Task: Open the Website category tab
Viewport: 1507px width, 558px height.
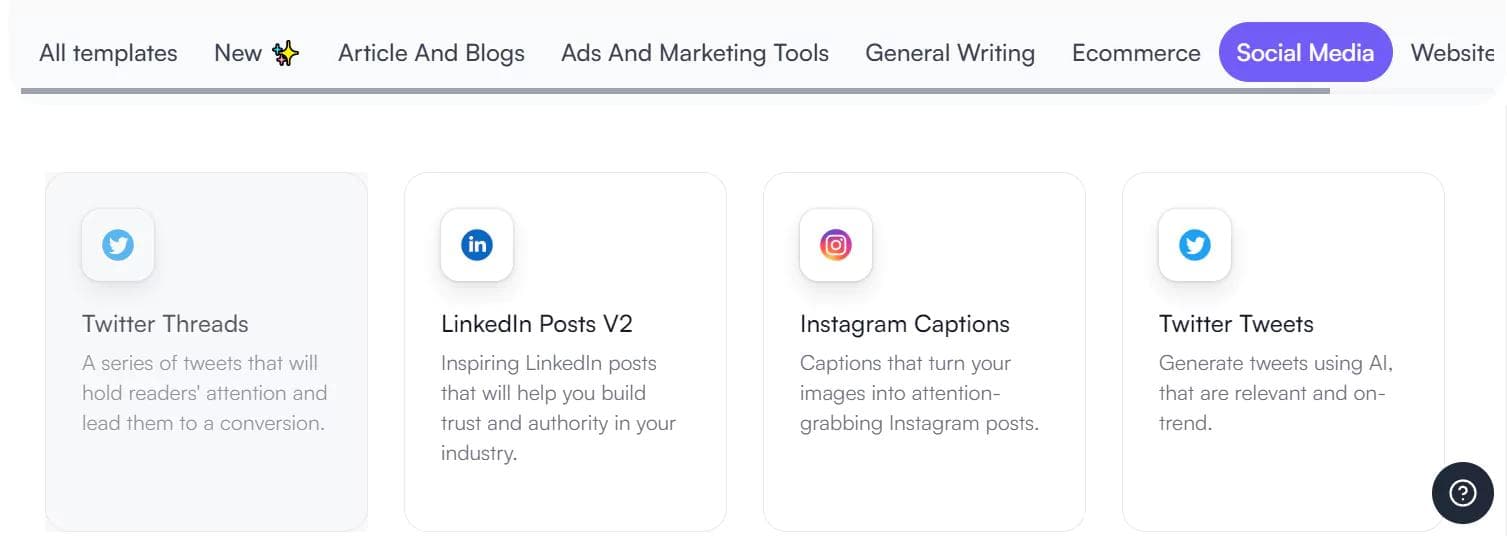Action: [x=1453, y=53]
